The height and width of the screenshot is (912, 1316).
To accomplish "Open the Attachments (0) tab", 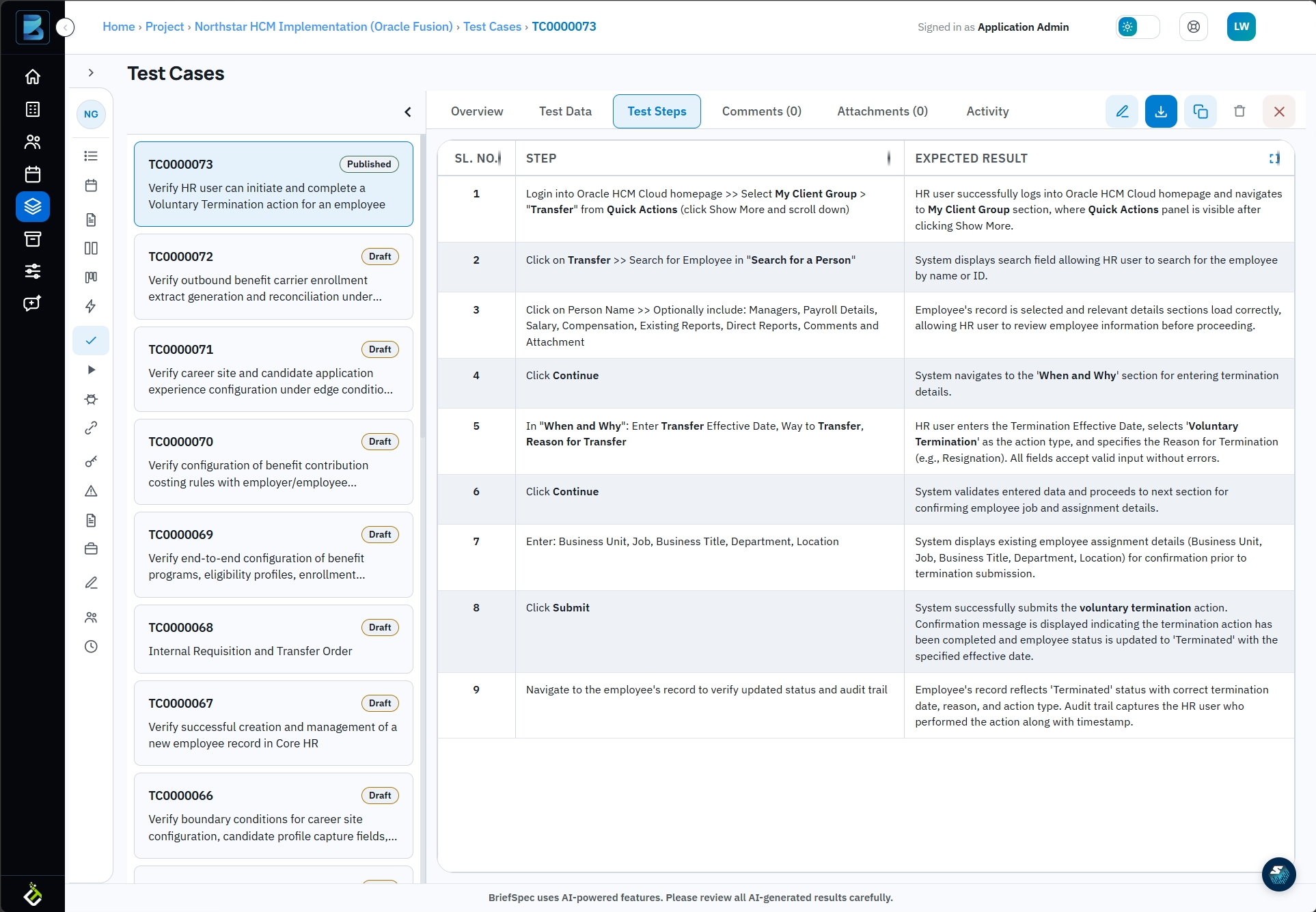I will (x=882, y=111).
